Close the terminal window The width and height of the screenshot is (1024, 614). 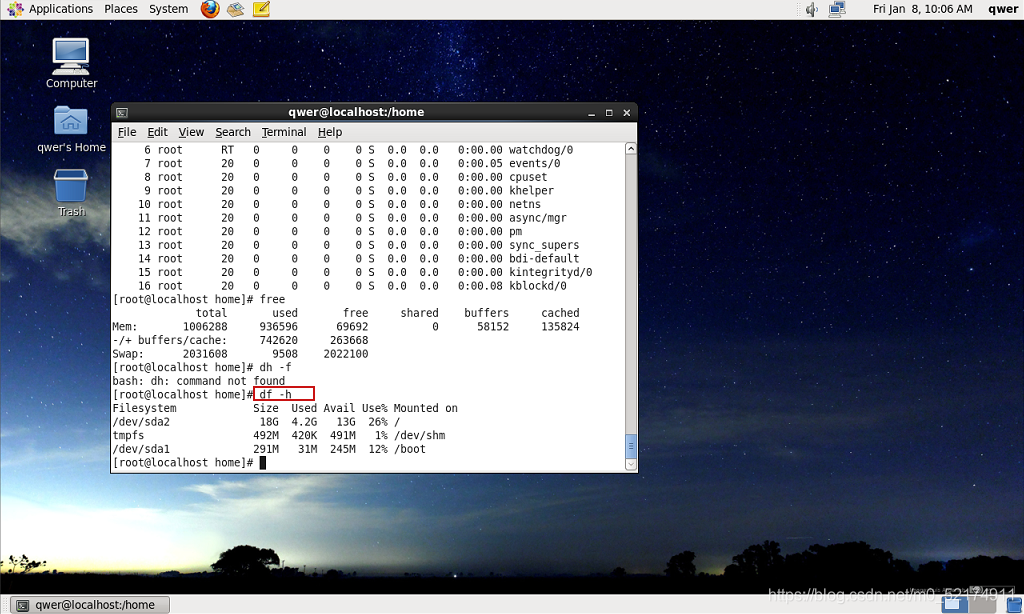pyautogui.click(x=627, y=113)
